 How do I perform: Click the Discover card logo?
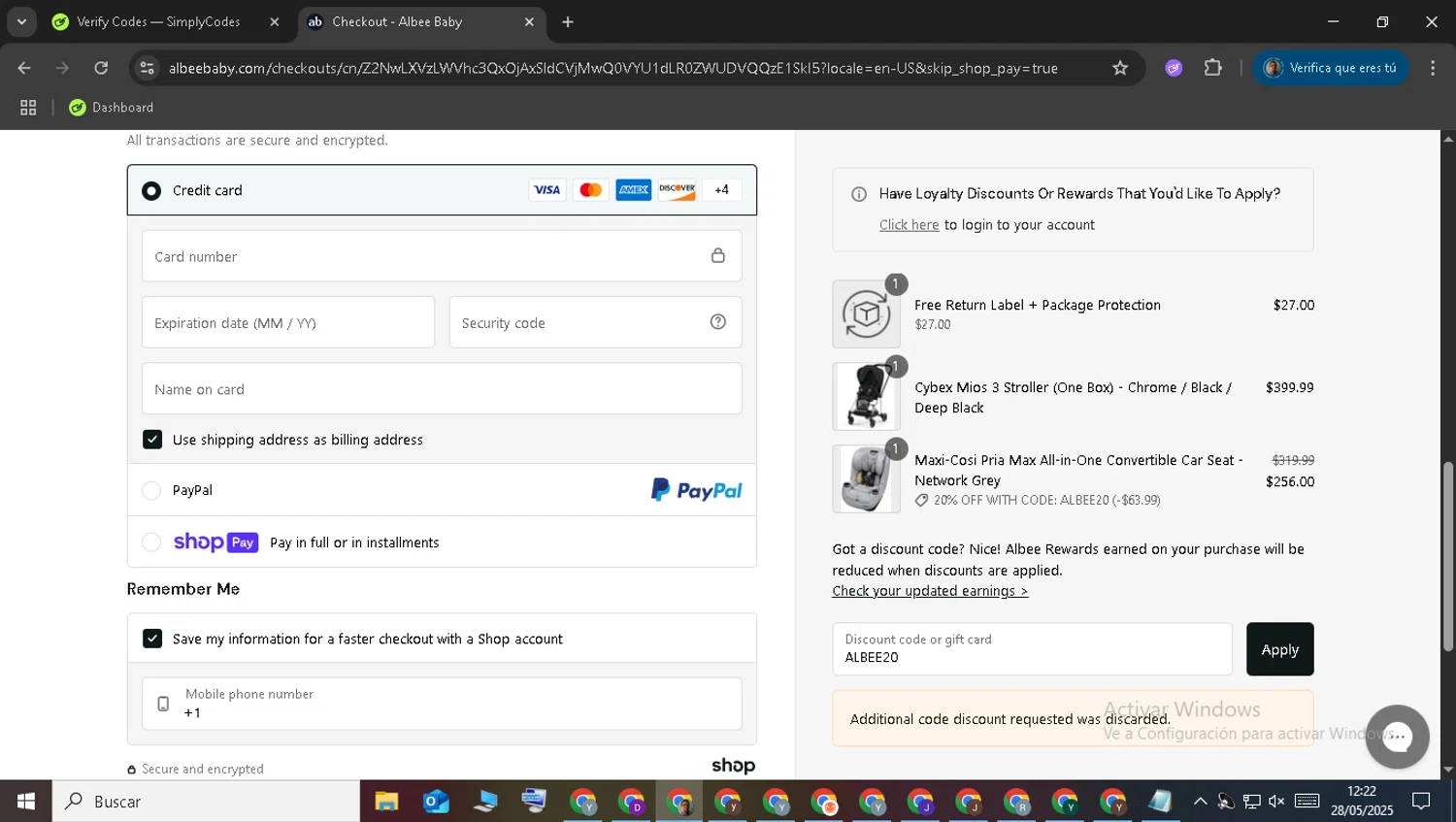click(x=677, y=190)
